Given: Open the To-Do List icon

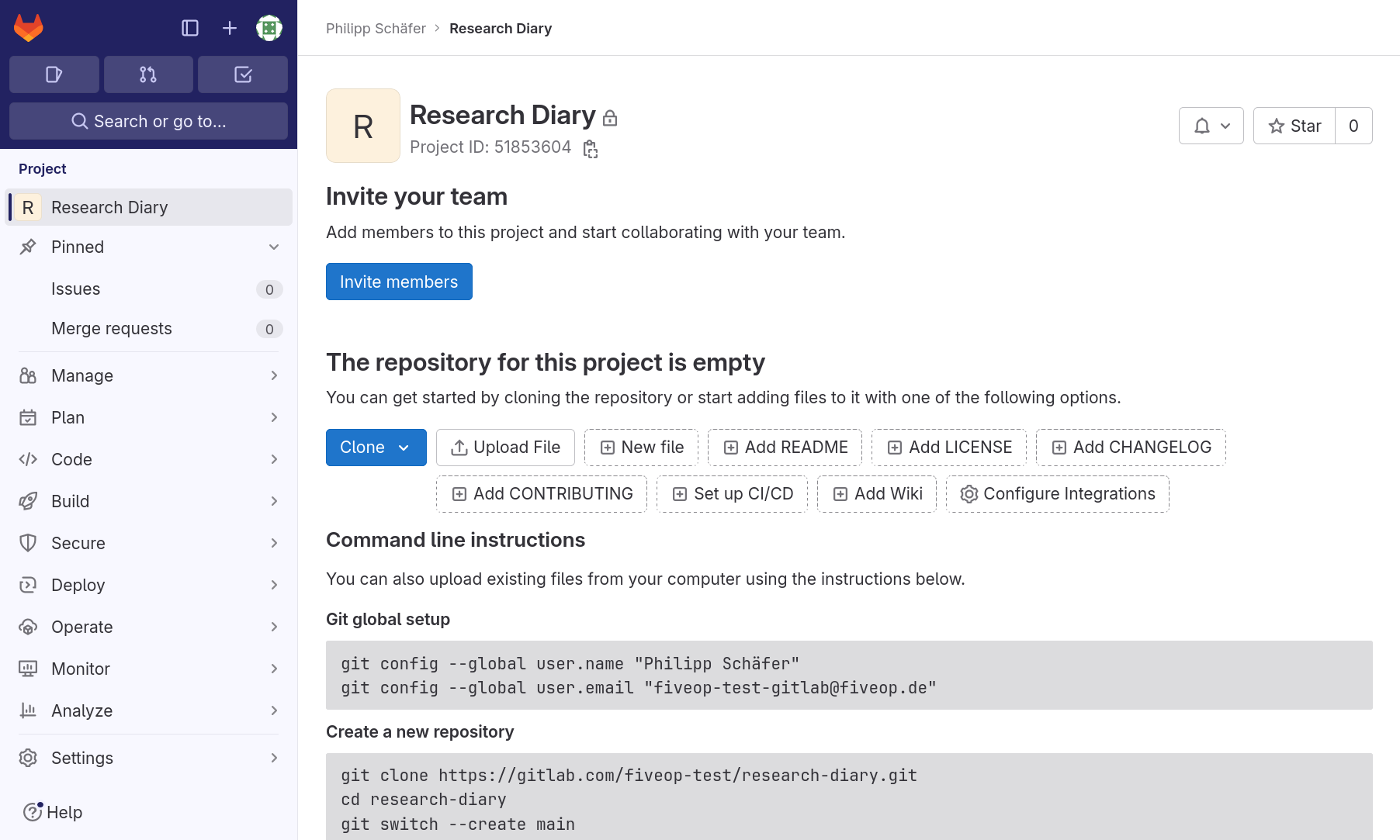Looking at the screenshot, I should [242, 74].
